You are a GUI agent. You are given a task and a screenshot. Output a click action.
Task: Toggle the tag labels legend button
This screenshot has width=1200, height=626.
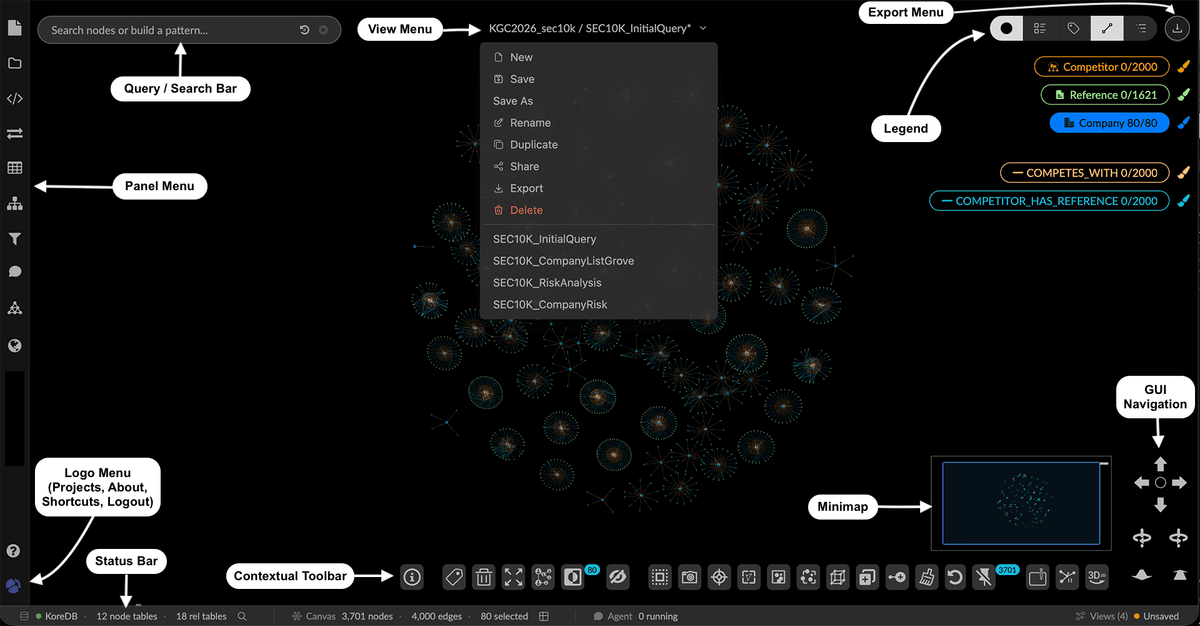click(1073, 30)
